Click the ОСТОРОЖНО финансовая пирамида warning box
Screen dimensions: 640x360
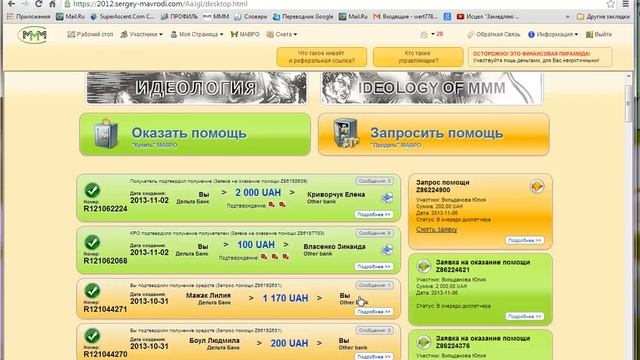pyautogui.click(x=540, y=57)
